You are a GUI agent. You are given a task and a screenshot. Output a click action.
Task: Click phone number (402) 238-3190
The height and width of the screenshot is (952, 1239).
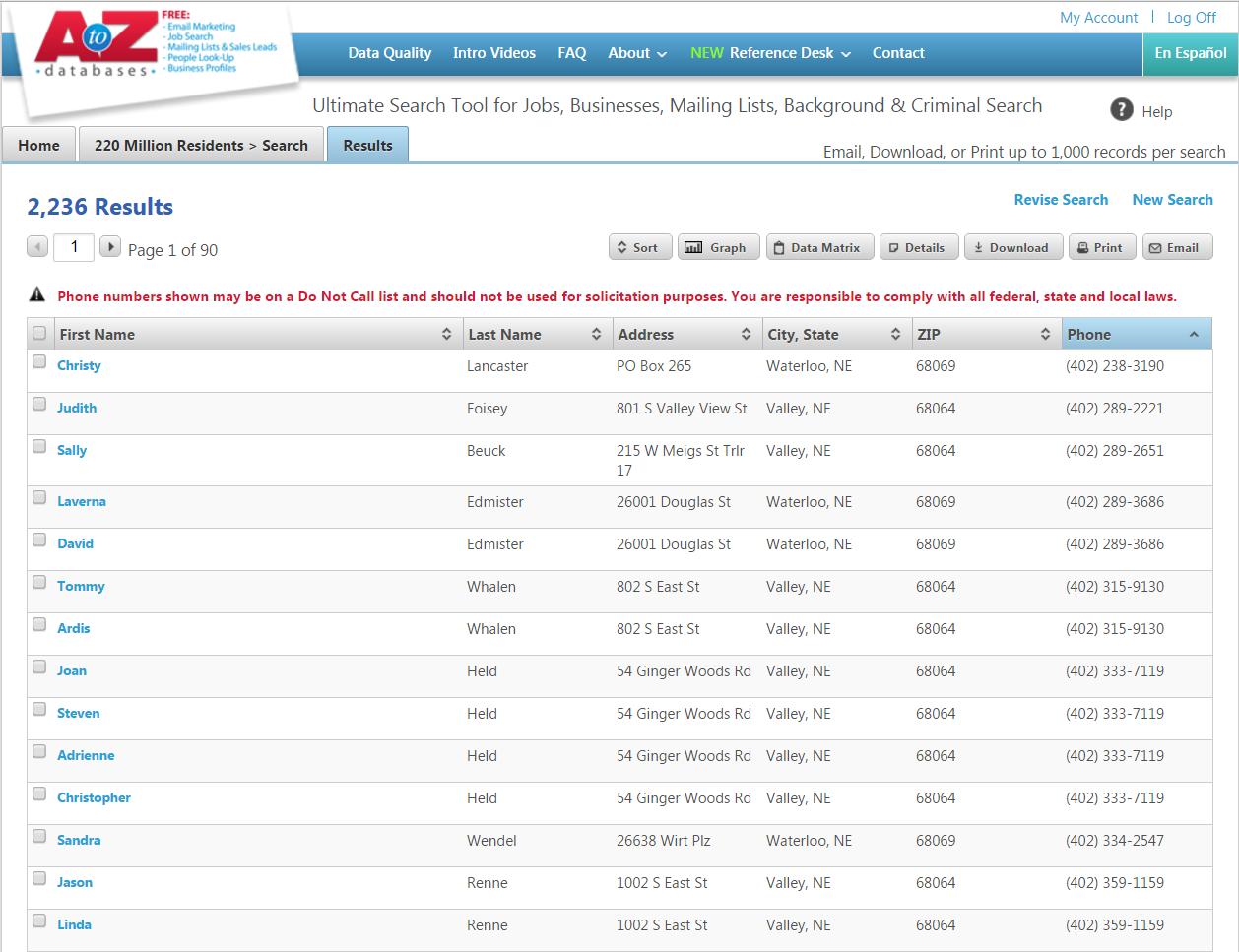point(1115,366)
